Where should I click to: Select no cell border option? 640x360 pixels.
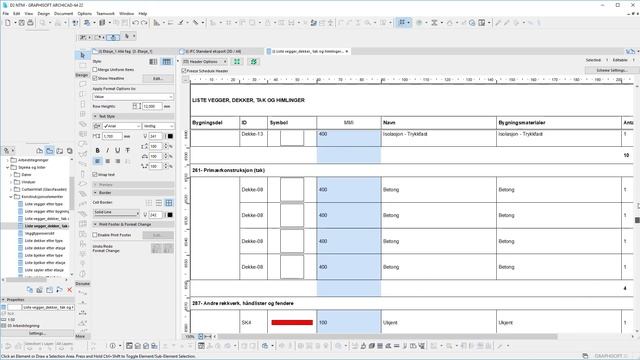click(149, 202)
